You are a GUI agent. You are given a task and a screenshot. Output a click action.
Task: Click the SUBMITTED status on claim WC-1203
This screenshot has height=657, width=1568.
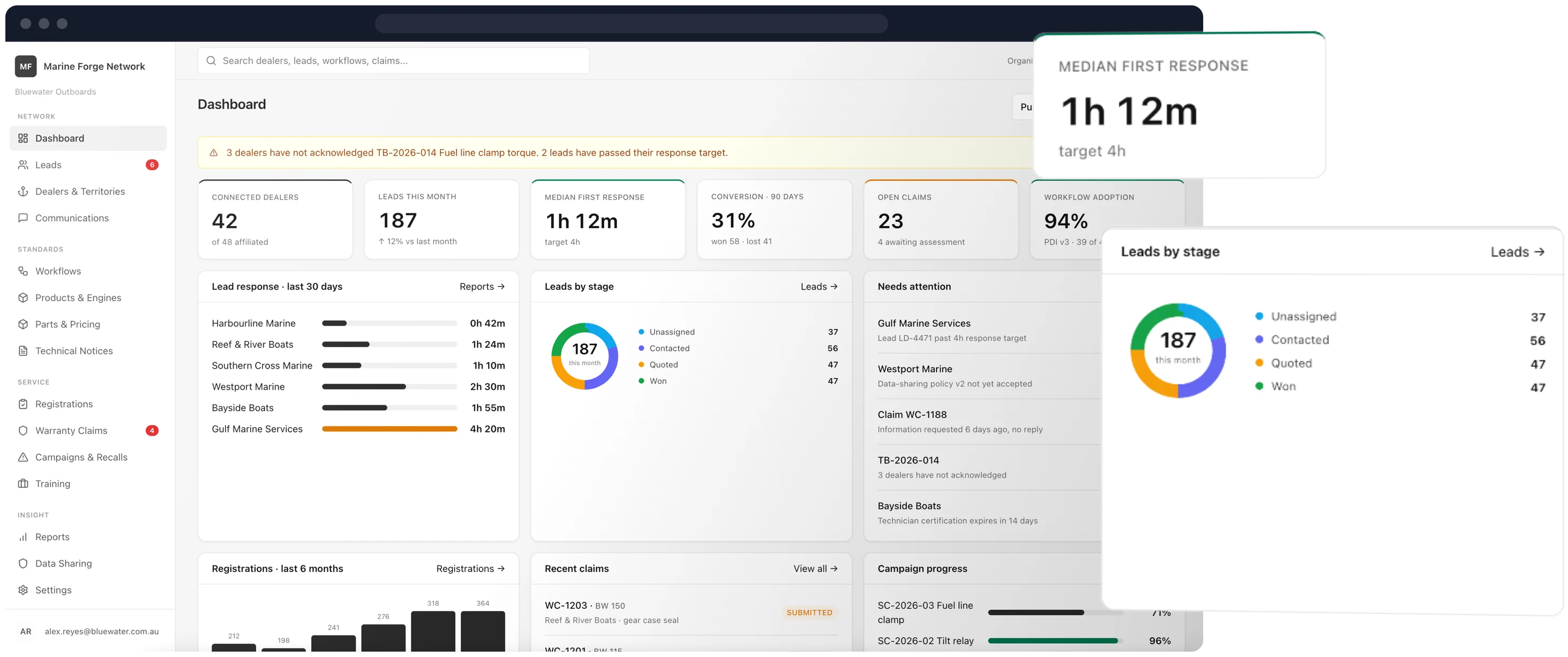pos(809,613)
